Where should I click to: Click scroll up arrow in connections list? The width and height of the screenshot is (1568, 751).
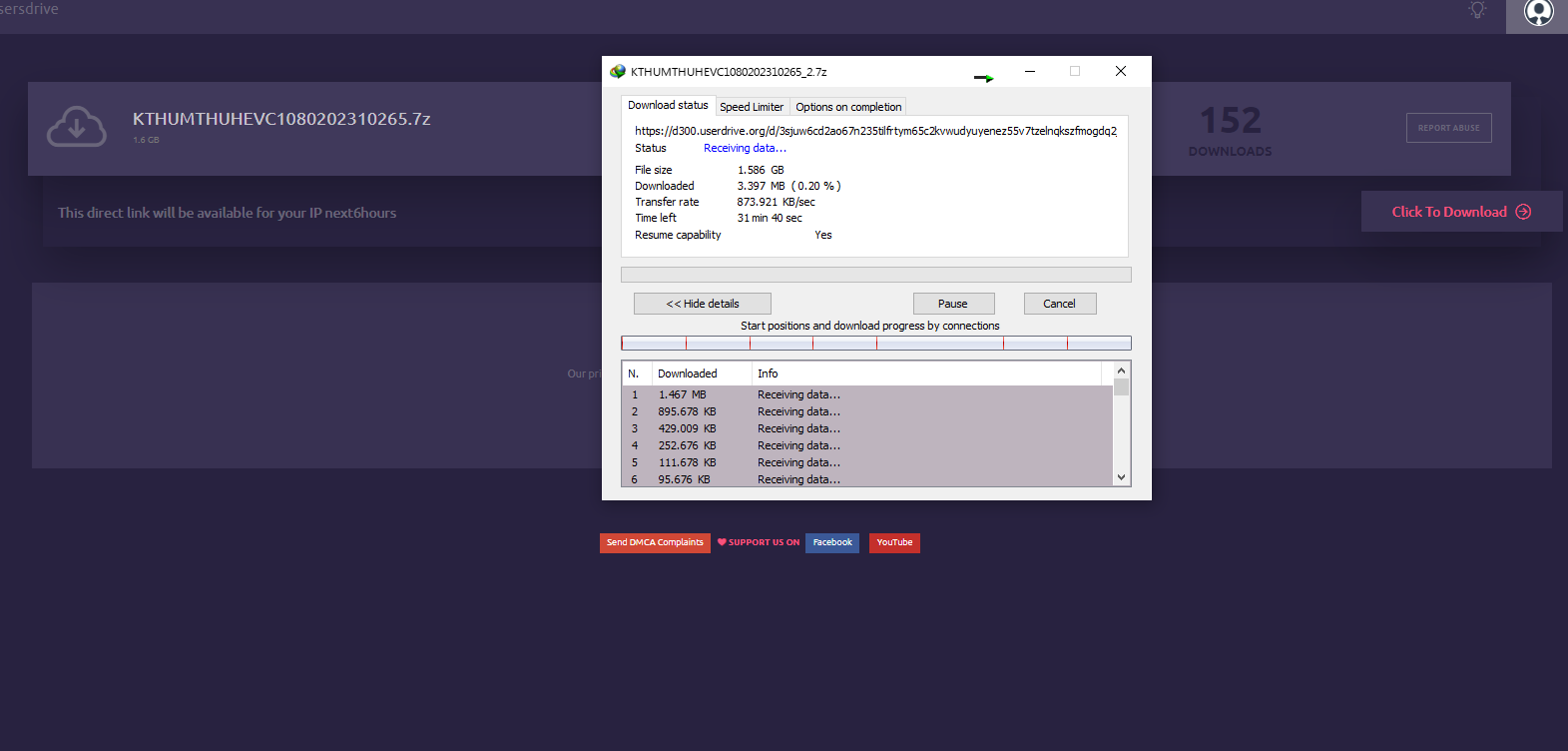(x=1121, y=371)
